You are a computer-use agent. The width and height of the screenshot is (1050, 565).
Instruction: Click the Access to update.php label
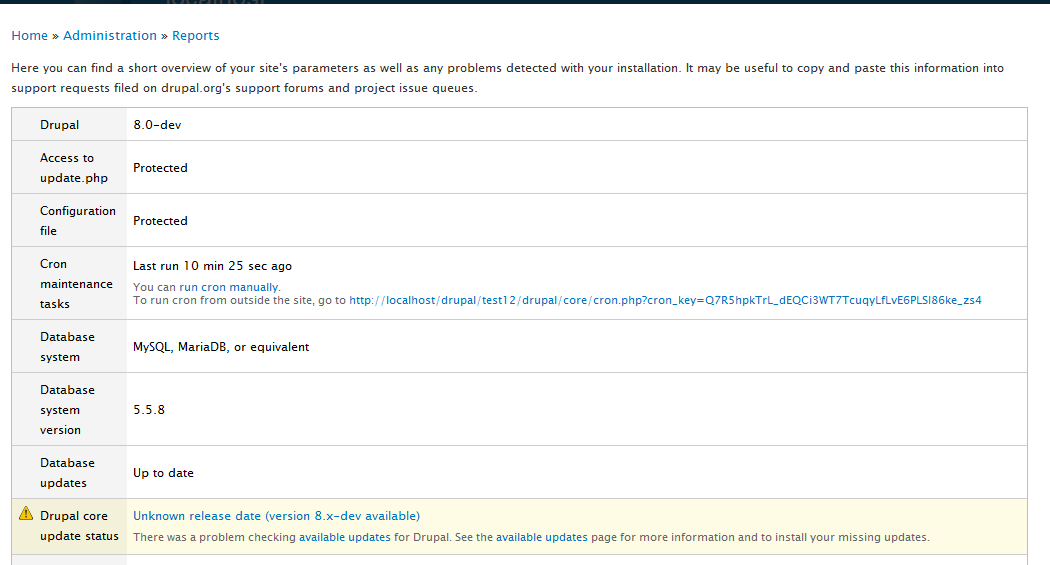coord(74,168)
